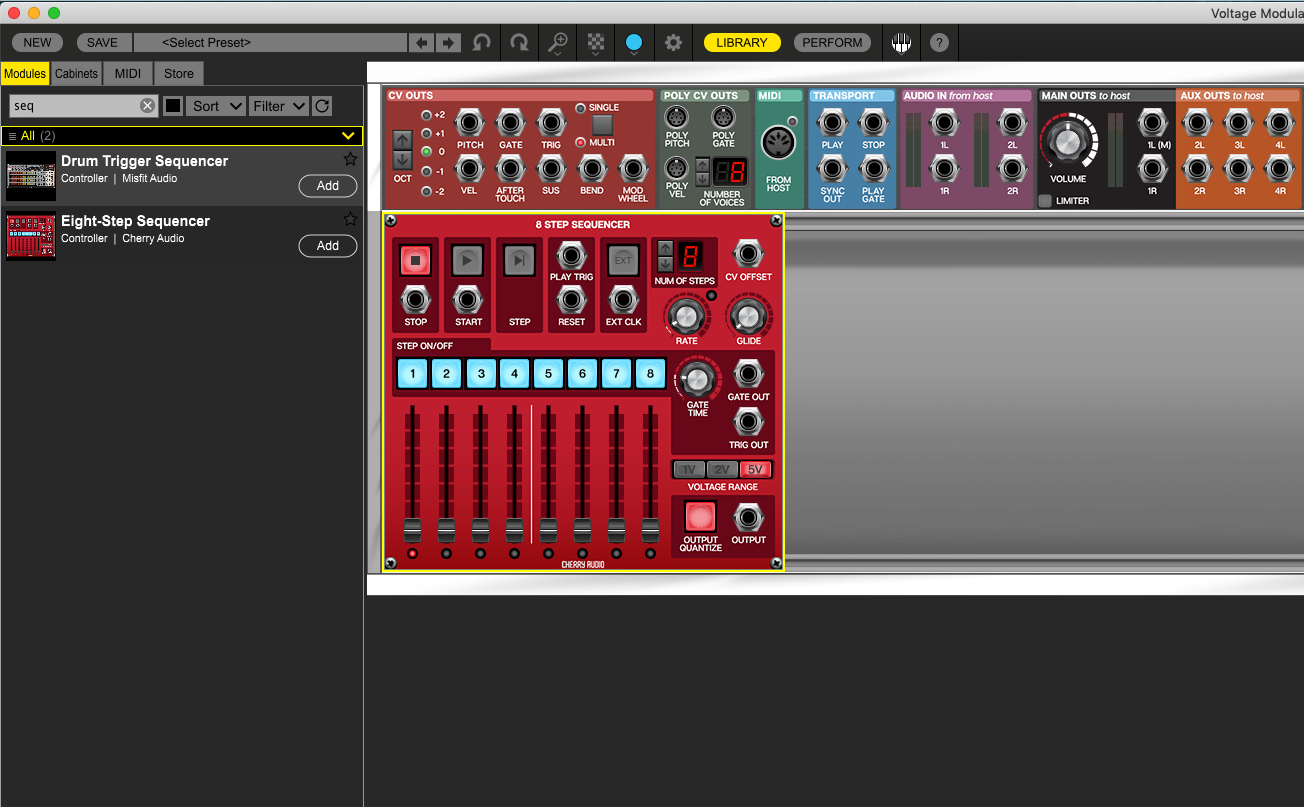The width and height of the screenshot is (1304, 807).
Task: Open the Sort dropdown
Action: click(215, 106)
